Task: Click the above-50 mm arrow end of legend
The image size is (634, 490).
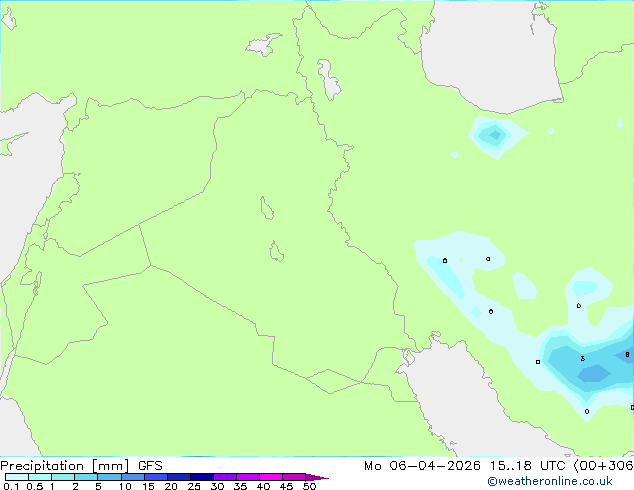Action: (x=317, y=477)
